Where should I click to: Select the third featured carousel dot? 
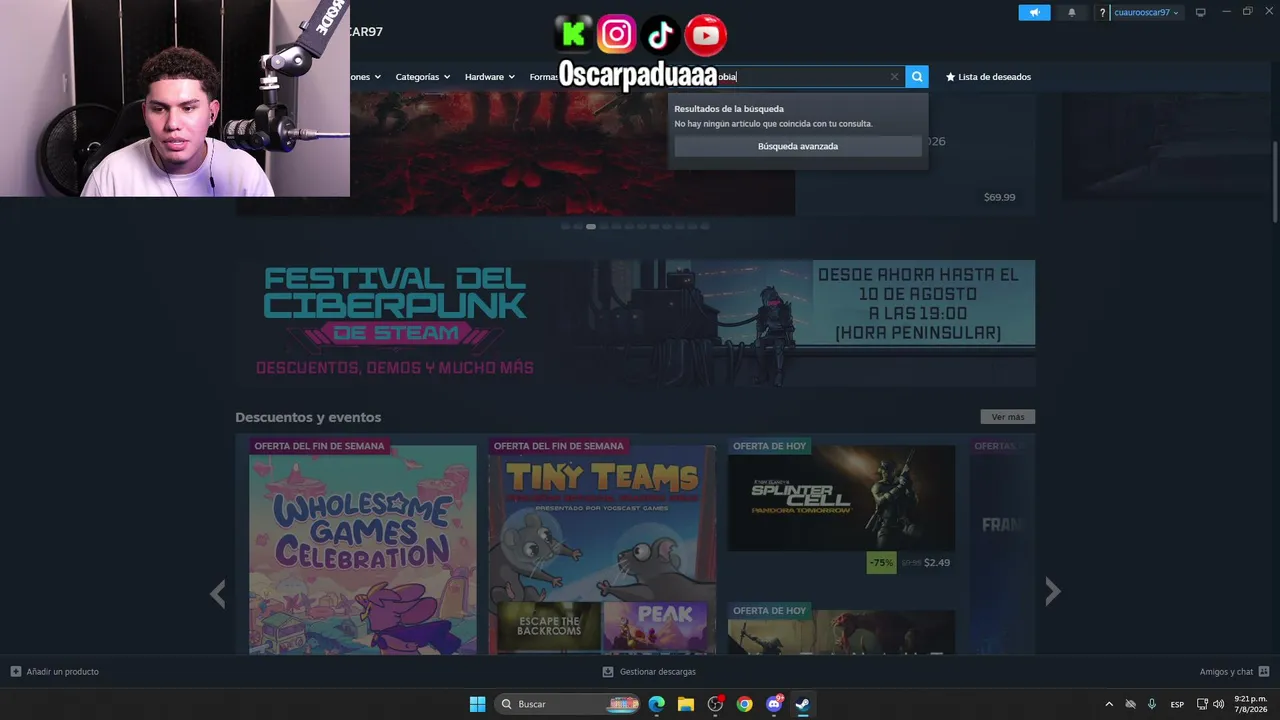tap(591, 227)
